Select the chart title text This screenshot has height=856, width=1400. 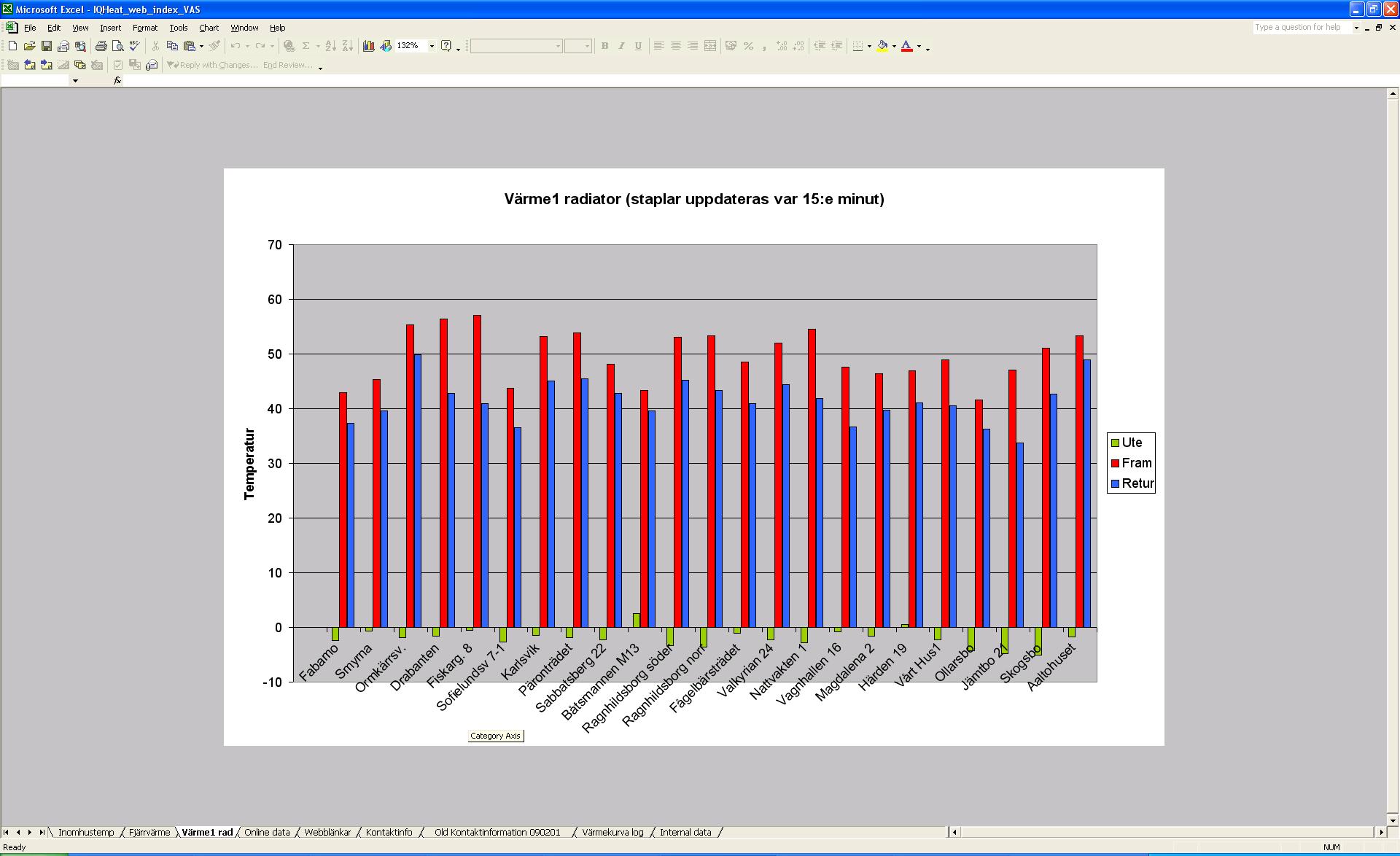click(693, 199)
